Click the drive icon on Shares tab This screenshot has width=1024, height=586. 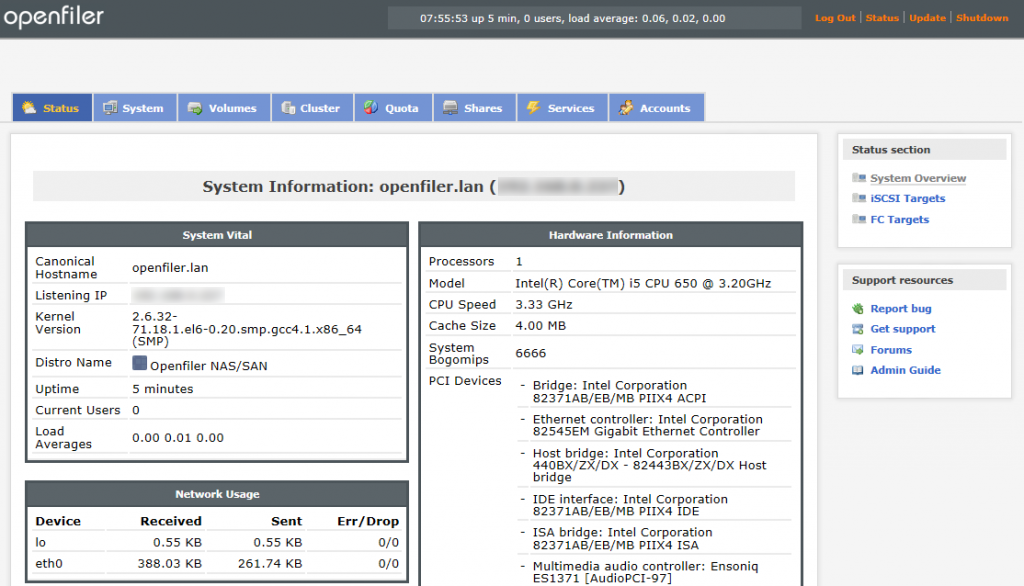click(x=450, y=108)
